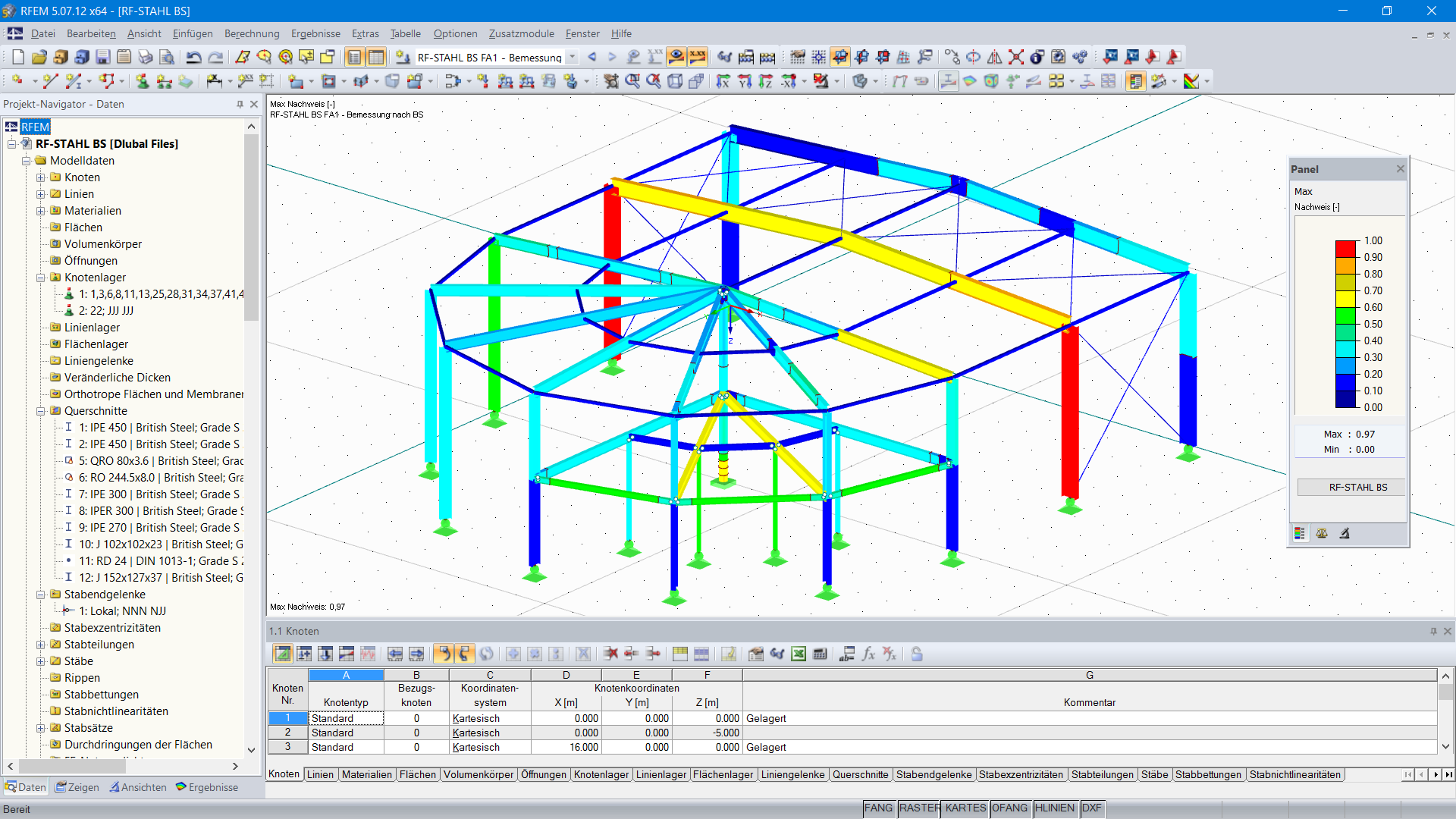The width and height of the screenshot is (1456, 819).
Task: Toggle member results diagram button
Action: [948, 81]
